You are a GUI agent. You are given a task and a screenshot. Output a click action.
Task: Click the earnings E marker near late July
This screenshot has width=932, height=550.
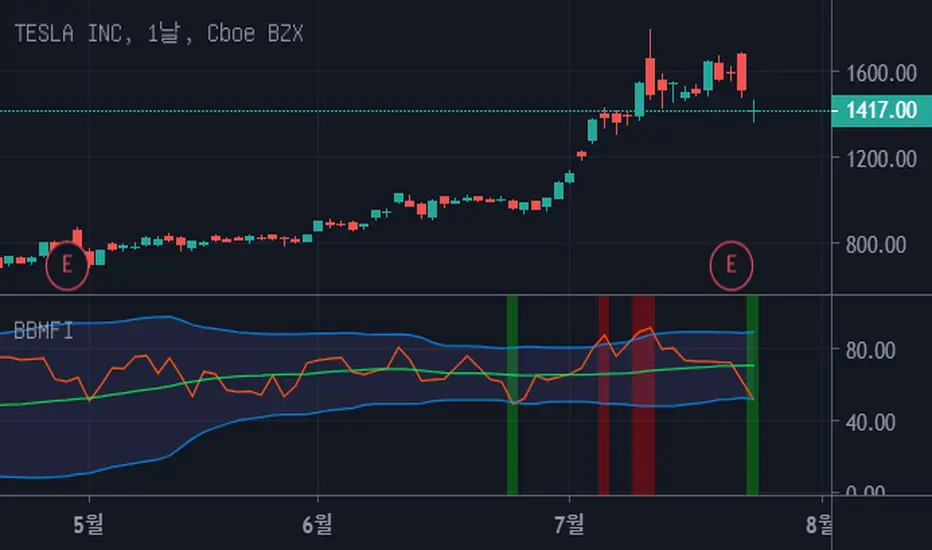(x=731, y=265)
